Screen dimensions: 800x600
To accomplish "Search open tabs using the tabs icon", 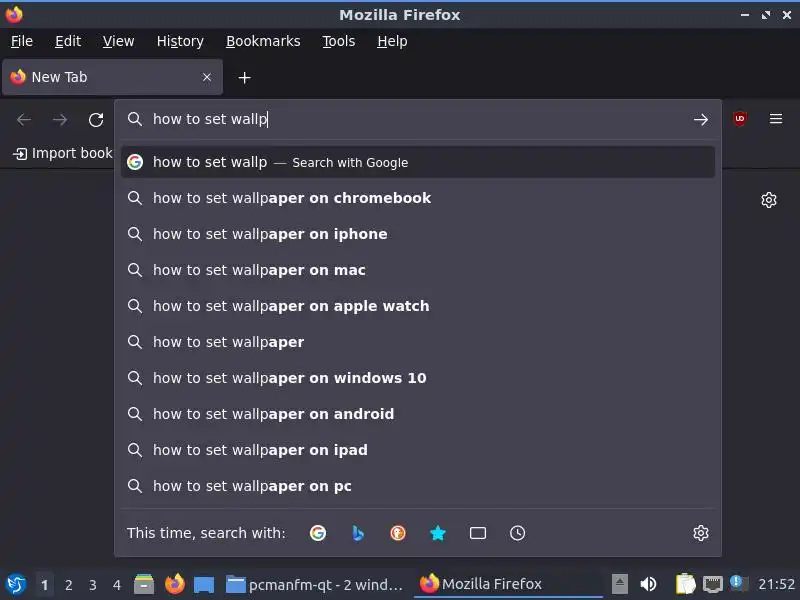I will click(478, 533).
